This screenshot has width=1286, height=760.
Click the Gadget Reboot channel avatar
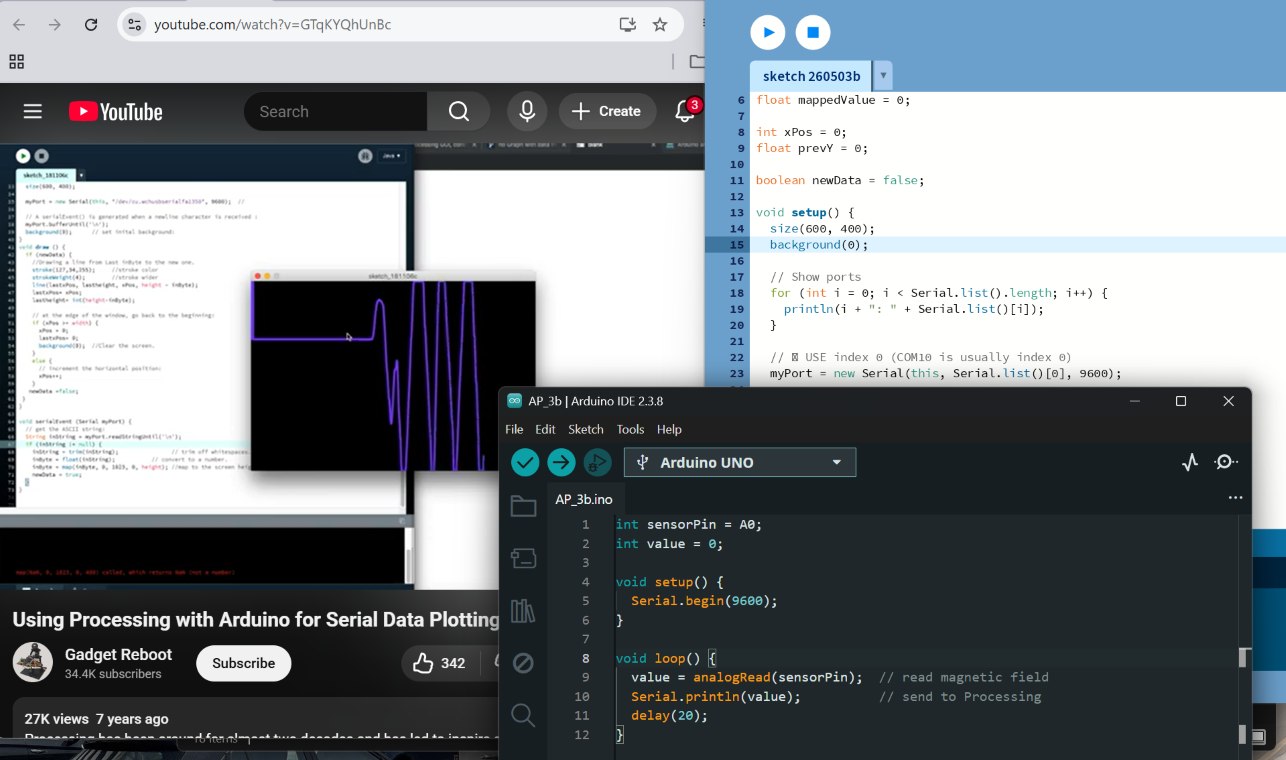33,663
